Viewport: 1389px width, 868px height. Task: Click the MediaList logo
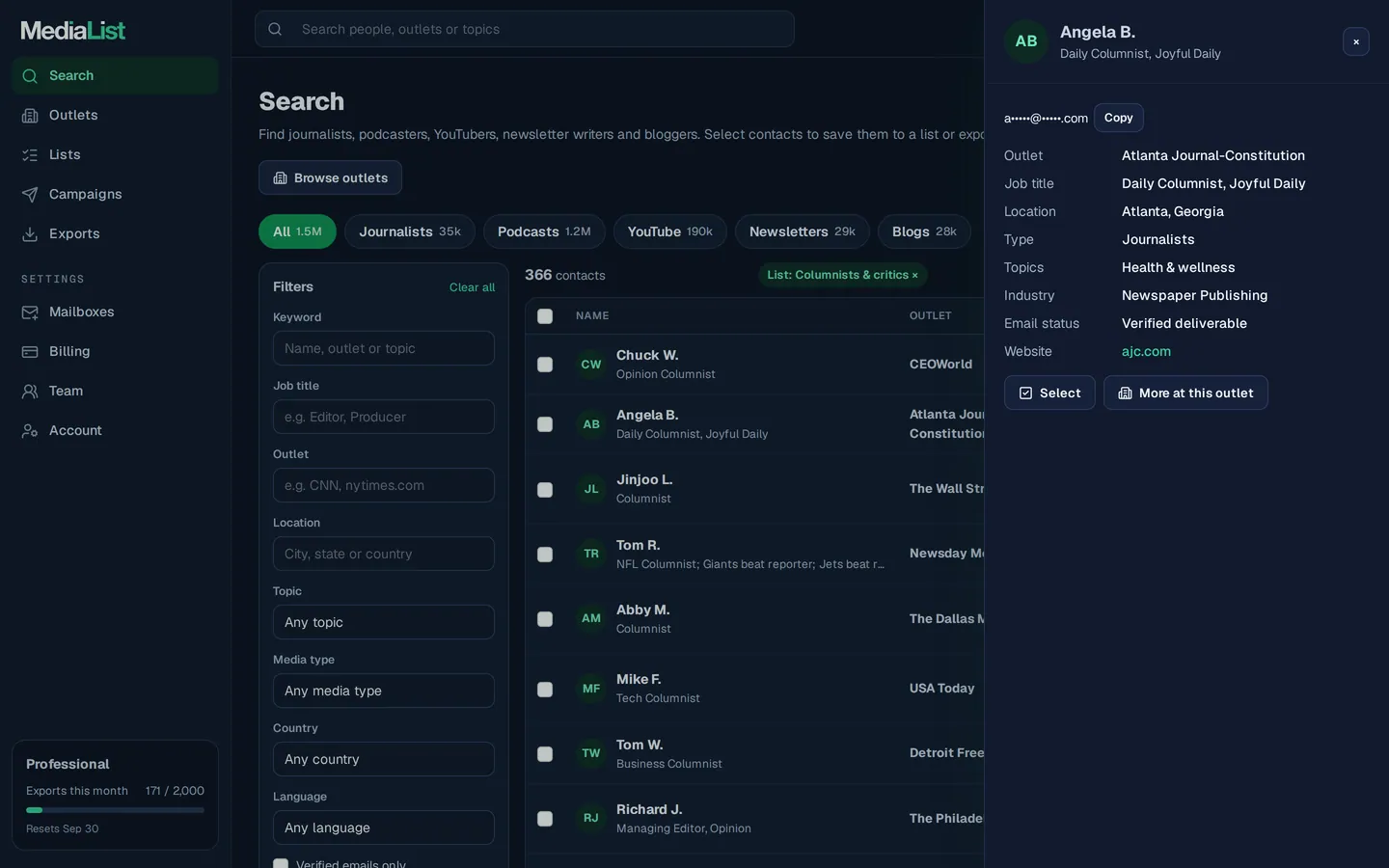click(73, 31)
